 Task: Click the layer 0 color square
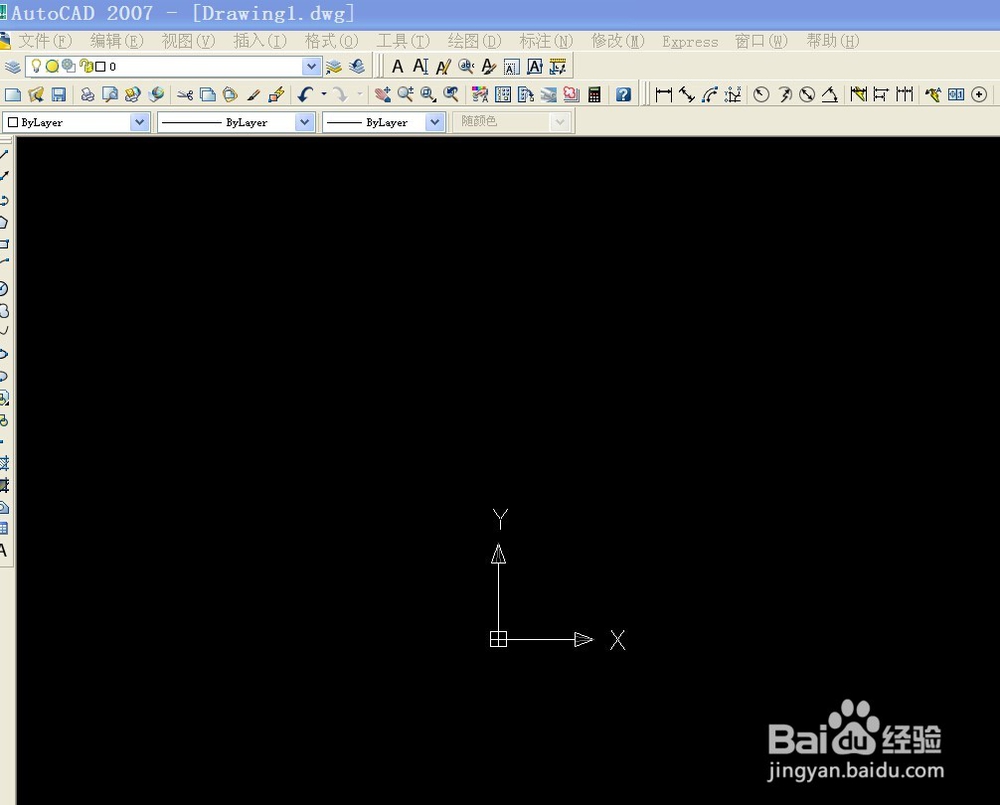(100, 66)
